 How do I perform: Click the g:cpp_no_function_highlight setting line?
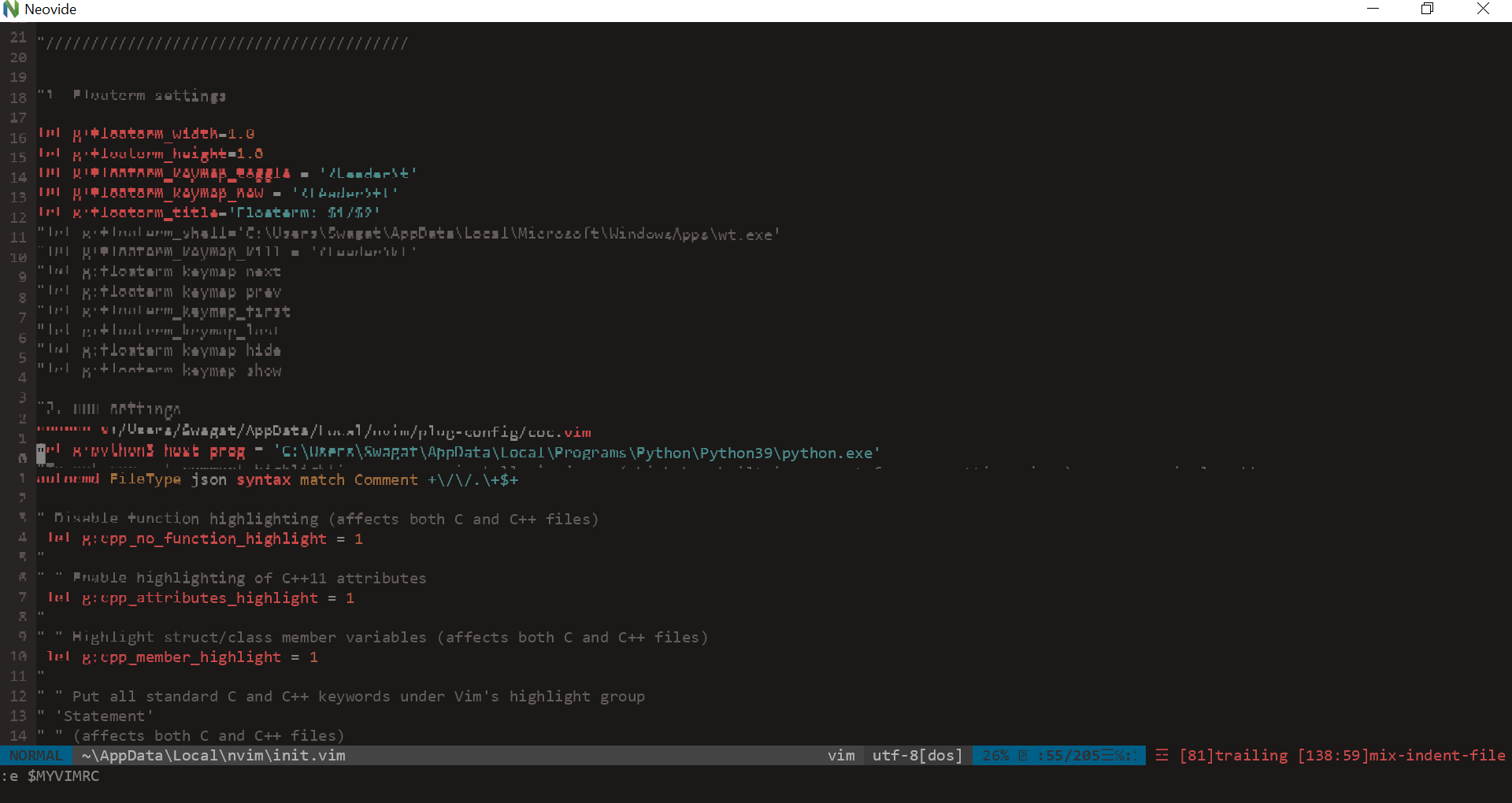(203, 539)
